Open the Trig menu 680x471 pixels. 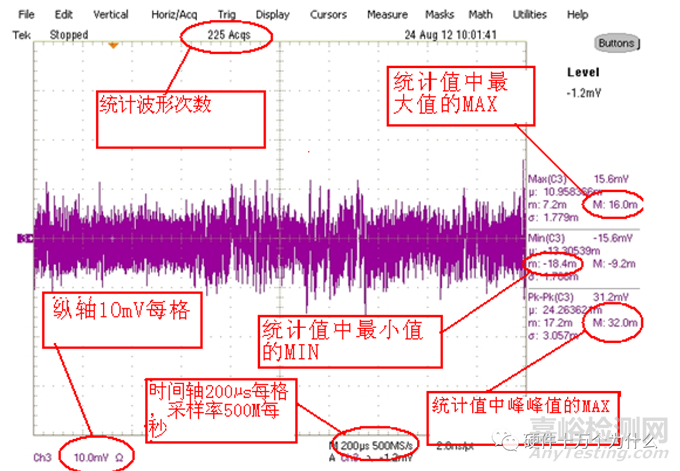227,16
